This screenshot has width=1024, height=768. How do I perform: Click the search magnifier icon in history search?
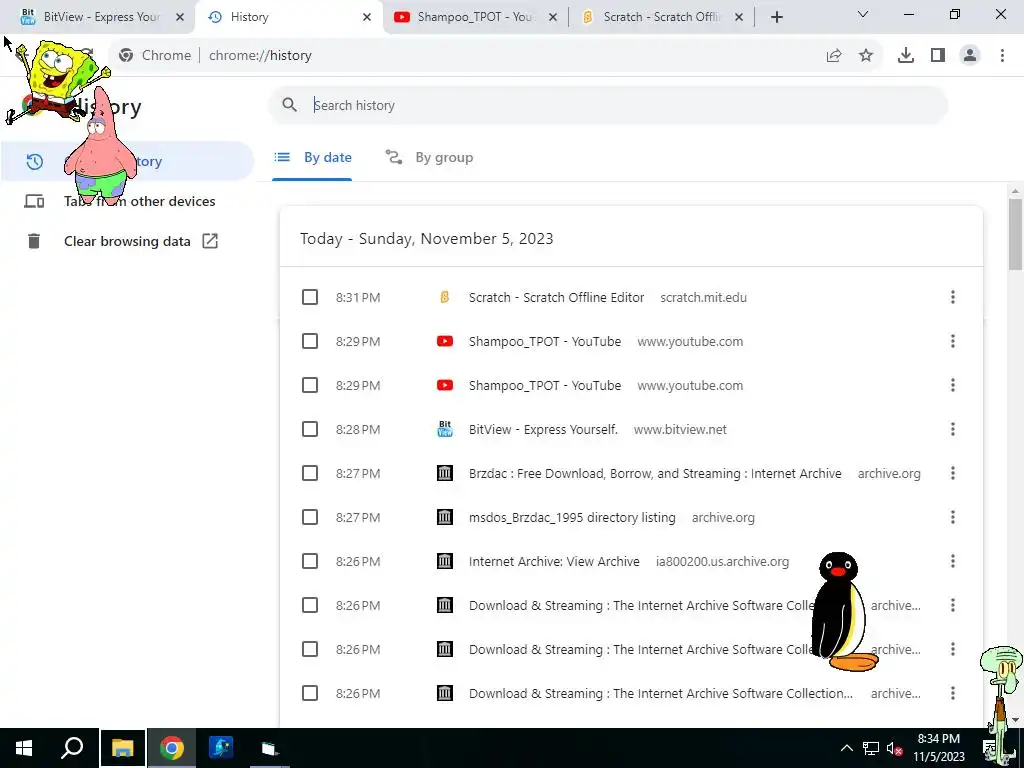point(289,104)
